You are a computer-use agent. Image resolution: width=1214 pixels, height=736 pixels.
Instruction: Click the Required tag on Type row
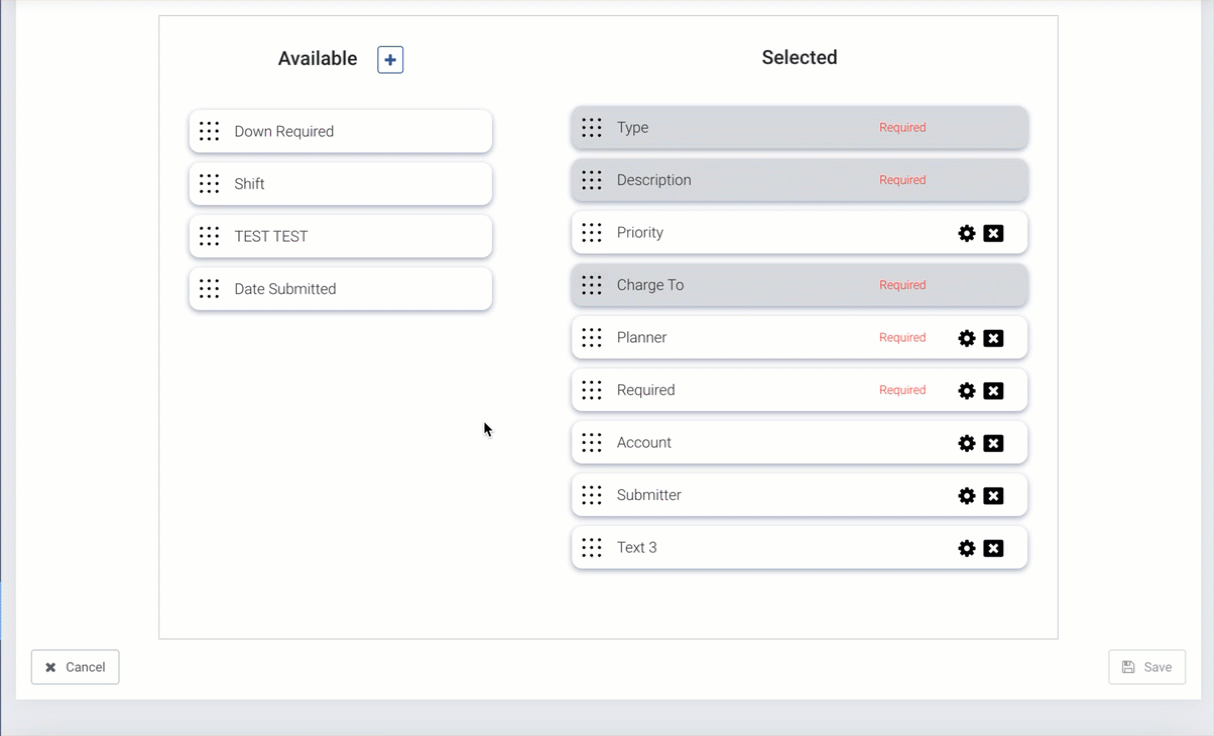[x=902, y=128]
